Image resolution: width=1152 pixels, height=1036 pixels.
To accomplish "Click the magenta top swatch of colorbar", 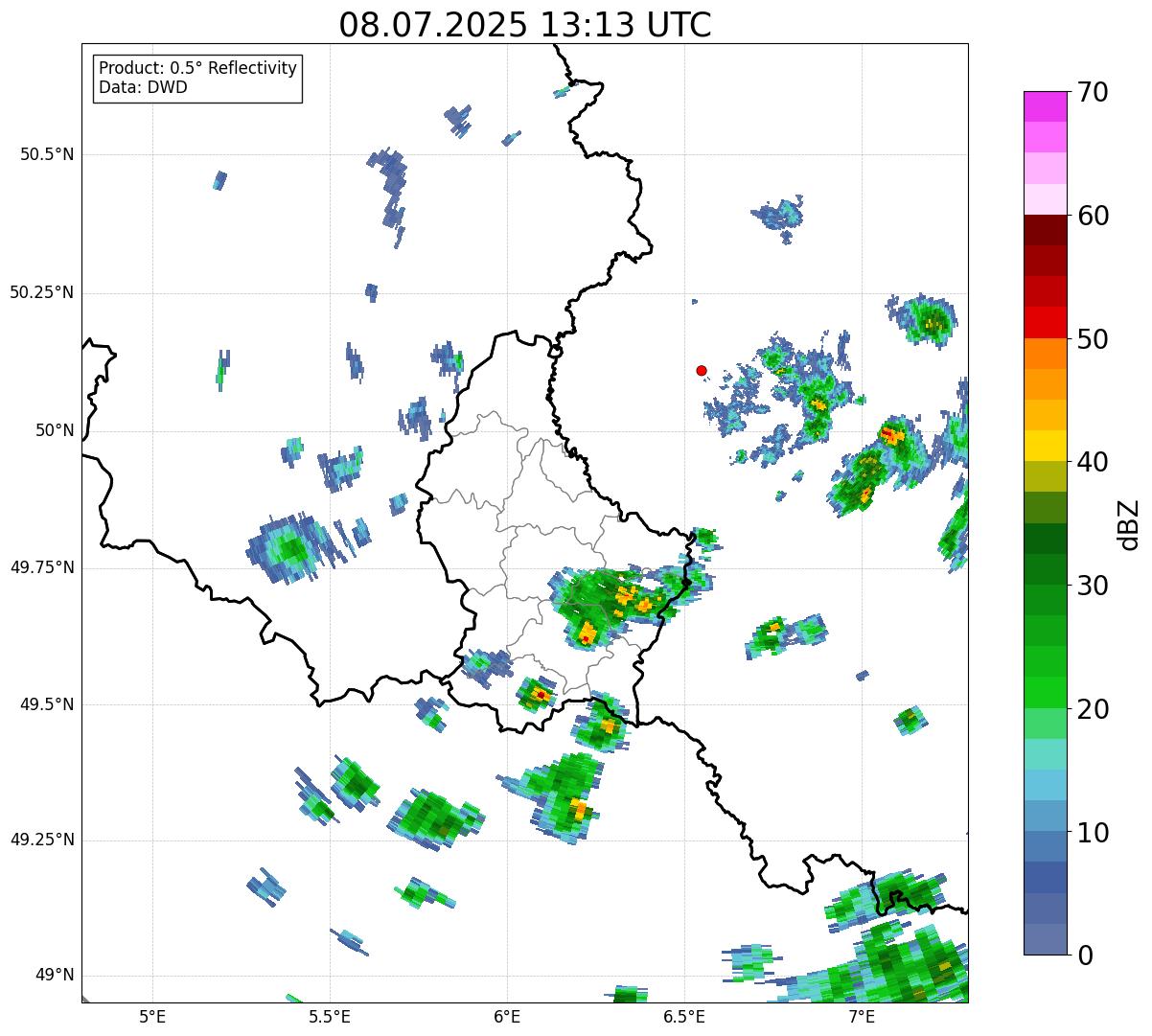I will coord(1045,106).
